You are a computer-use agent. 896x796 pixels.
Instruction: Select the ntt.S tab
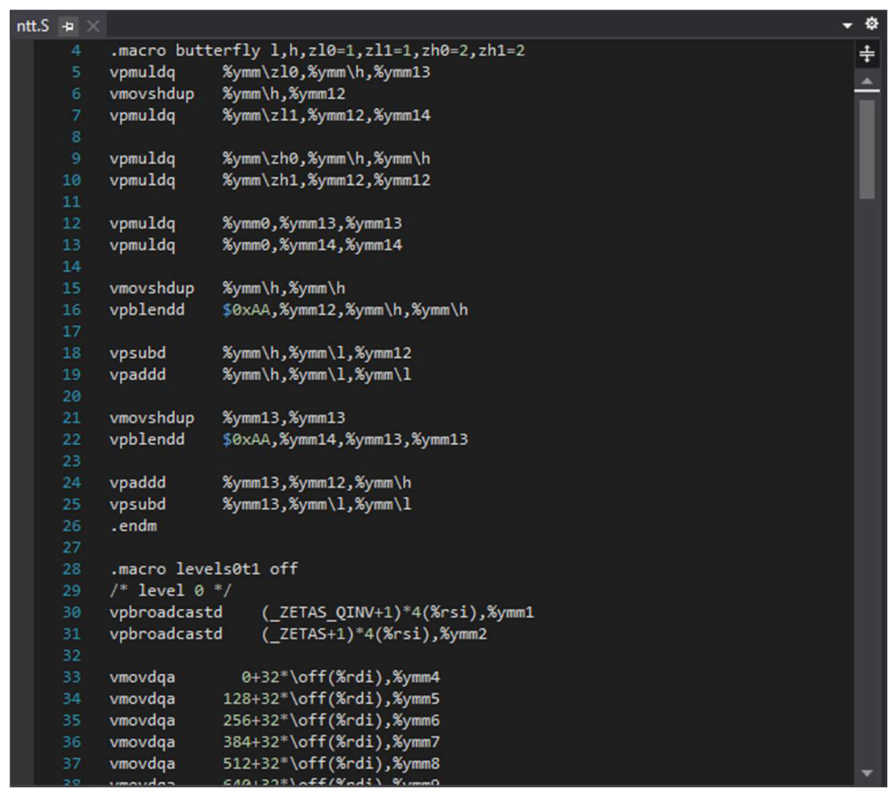pyautogui.click(x=33, y=26)
